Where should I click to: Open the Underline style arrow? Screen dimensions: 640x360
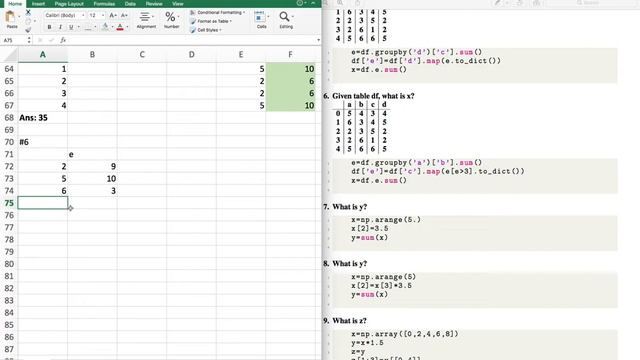click(x=78, y=27)
